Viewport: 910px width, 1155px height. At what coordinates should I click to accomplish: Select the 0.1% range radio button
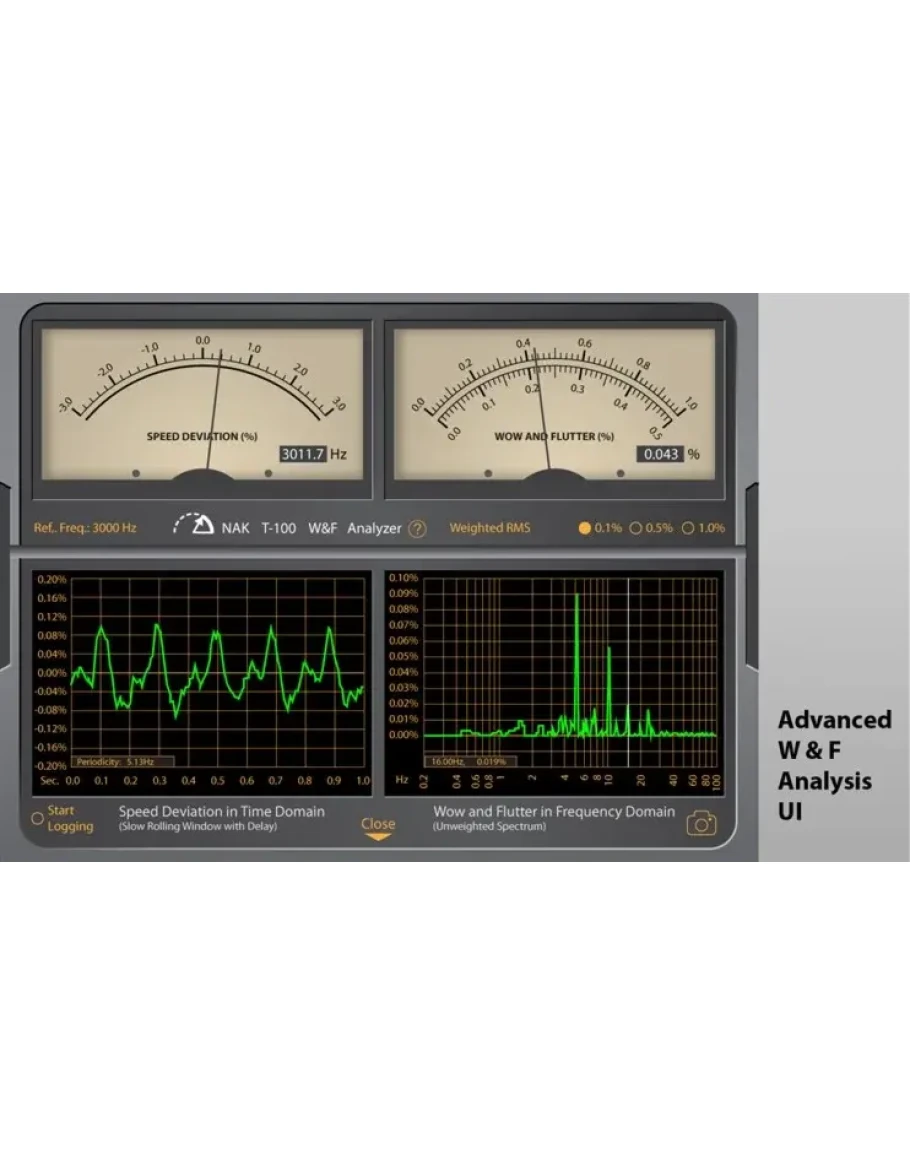pyautogui.click(x=585, y=528)
